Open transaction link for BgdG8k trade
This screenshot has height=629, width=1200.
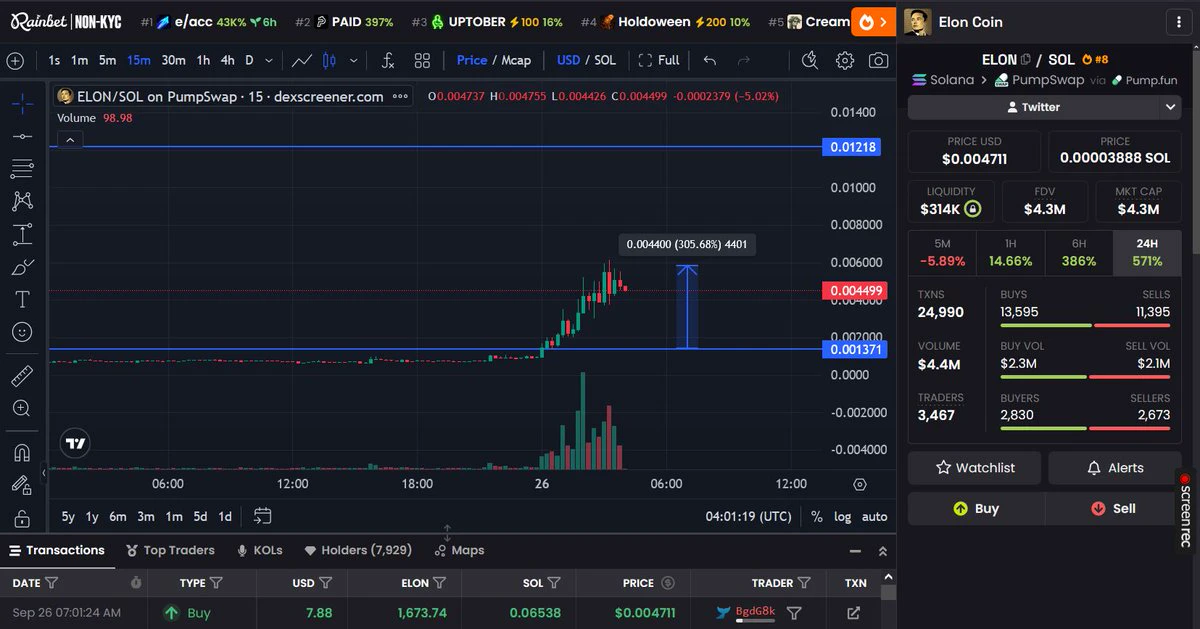(x=854, y=613)
